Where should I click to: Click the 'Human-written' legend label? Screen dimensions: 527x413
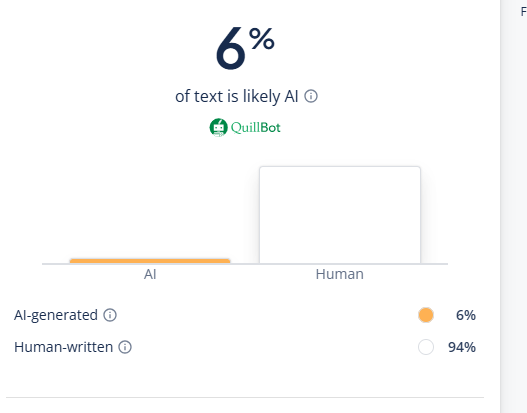point(64,347)
